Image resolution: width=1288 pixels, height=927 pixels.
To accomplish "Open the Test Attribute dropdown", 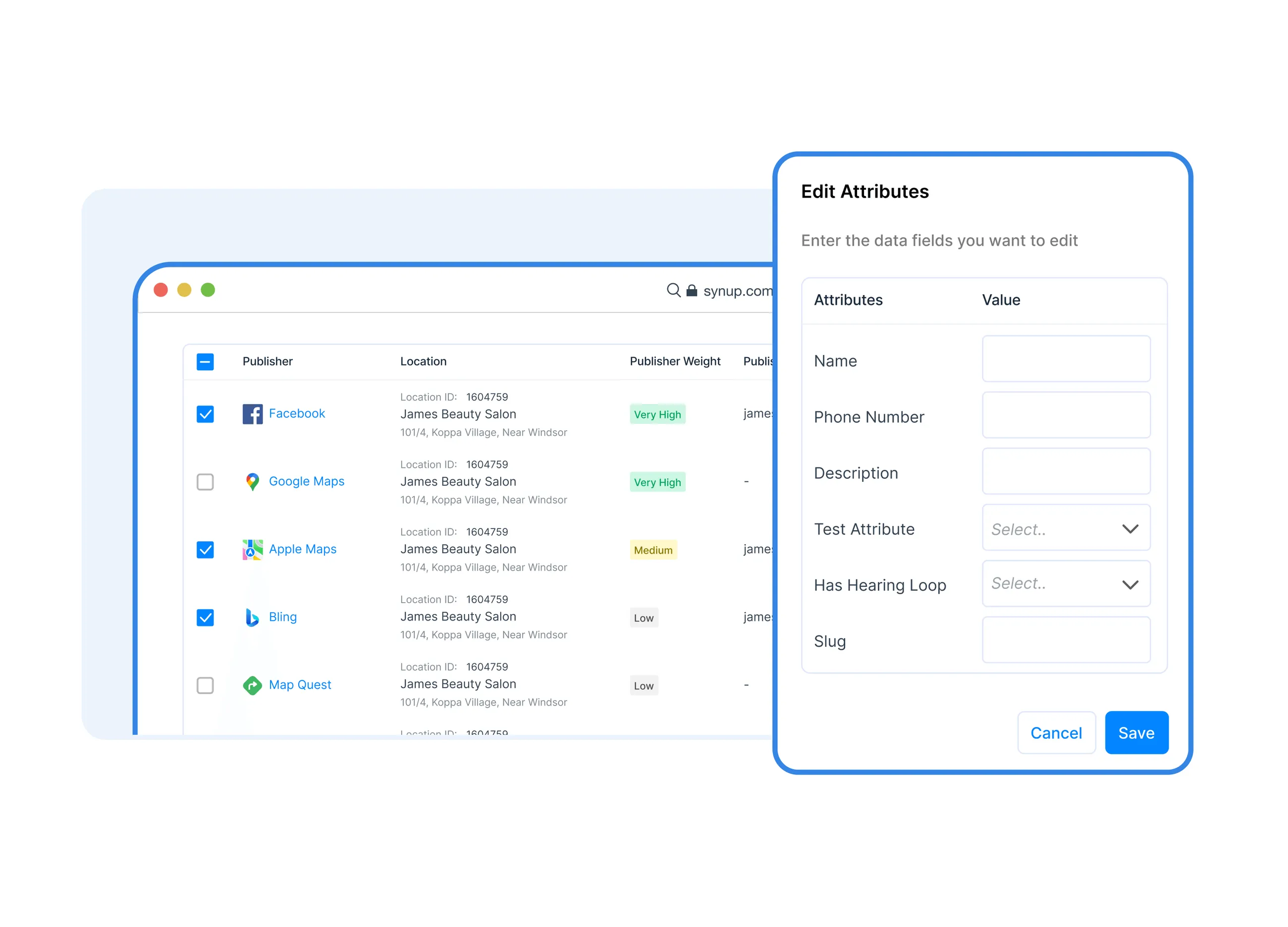I will (x=1066, y=529).
